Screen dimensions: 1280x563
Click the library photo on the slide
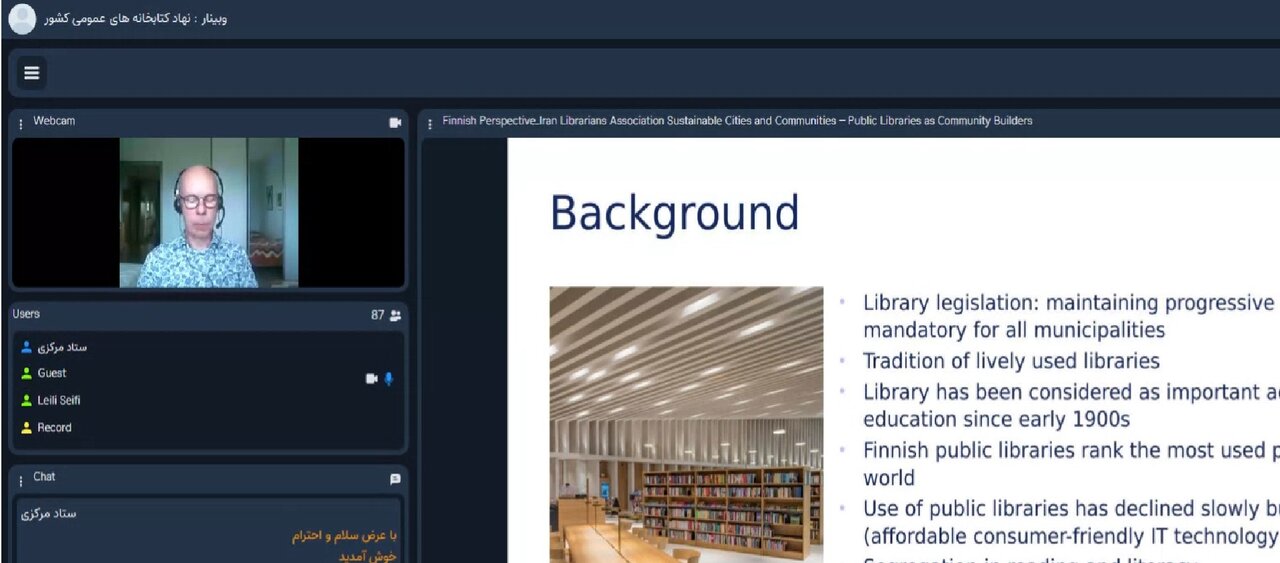coord(686,424)
